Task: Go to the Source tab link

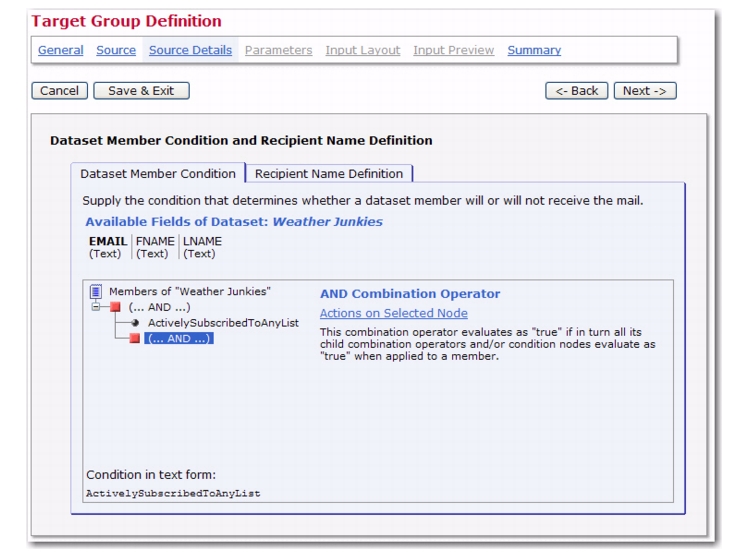Action: click(x=116, y=50)
